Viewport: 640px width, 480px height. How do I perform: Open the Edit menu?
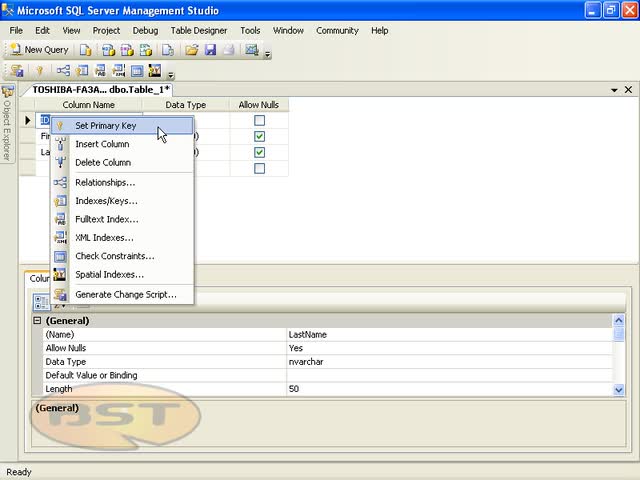pos(42,31)
